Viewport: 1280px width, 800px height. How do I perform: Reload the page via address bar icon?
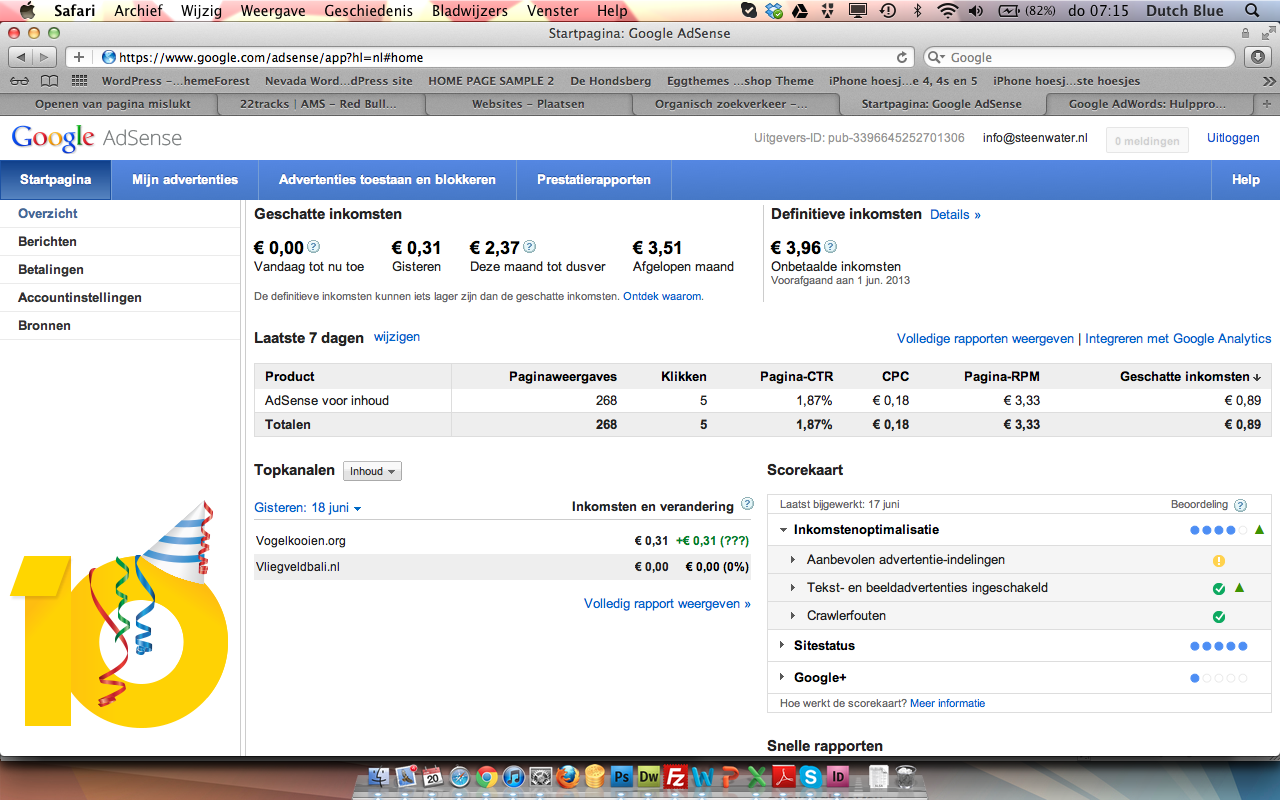(x=902, y=57)
